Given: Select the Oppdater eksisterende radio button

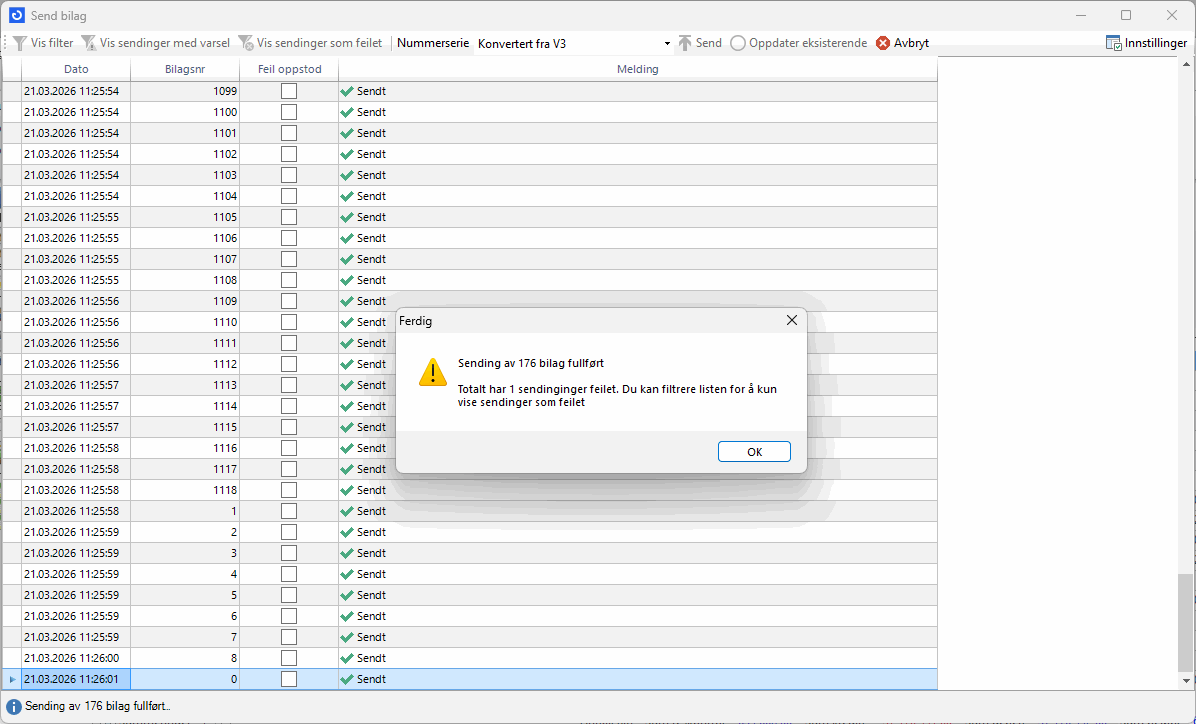Looking at the screenshot, I should point(738,44).
